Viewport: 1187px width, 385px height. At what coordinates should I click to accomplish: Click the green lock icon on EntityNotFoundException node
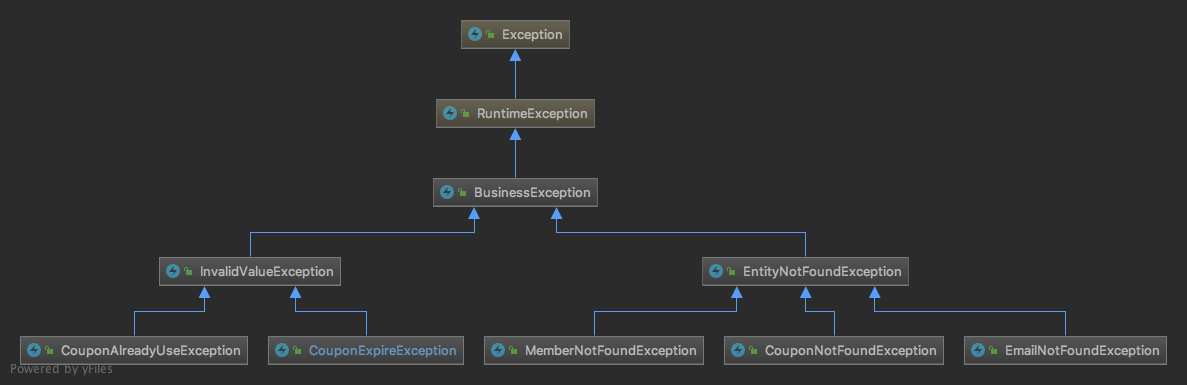coord(732,272)
